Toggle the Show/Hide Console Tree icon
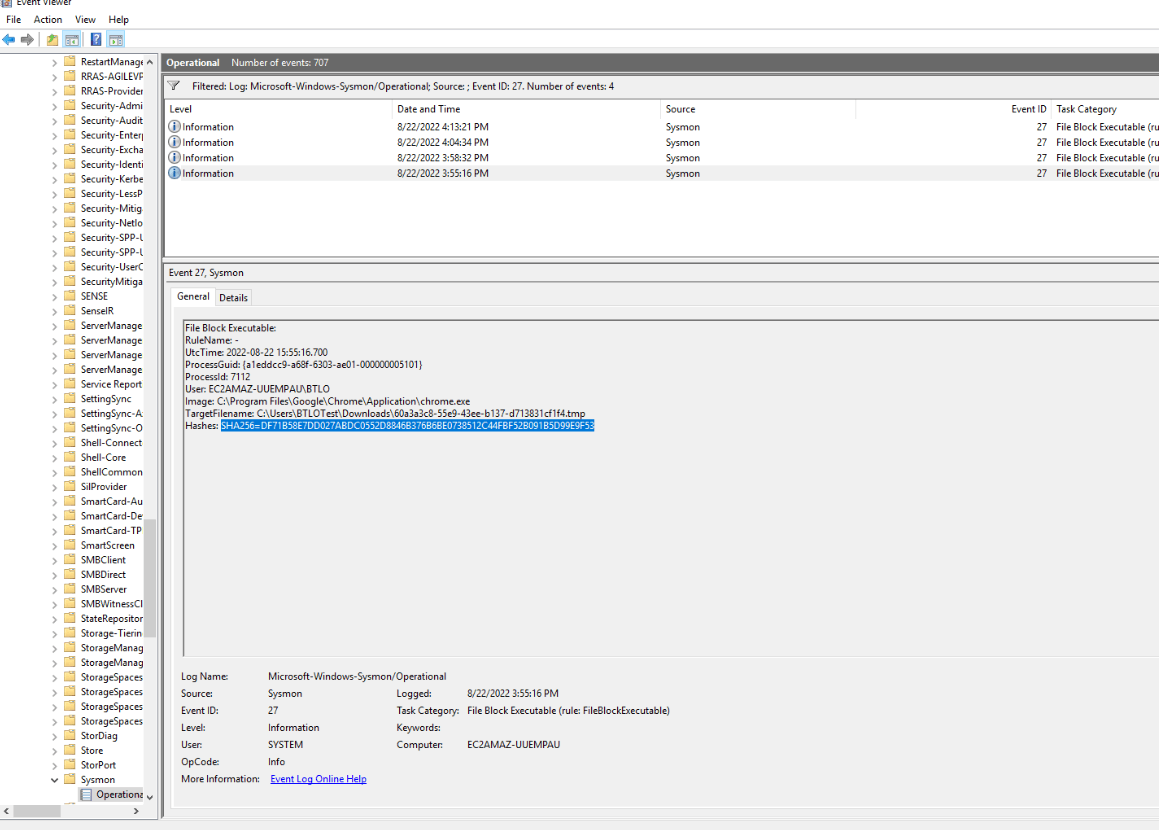This screenshot has width=1159, height=830. (72, 40)
